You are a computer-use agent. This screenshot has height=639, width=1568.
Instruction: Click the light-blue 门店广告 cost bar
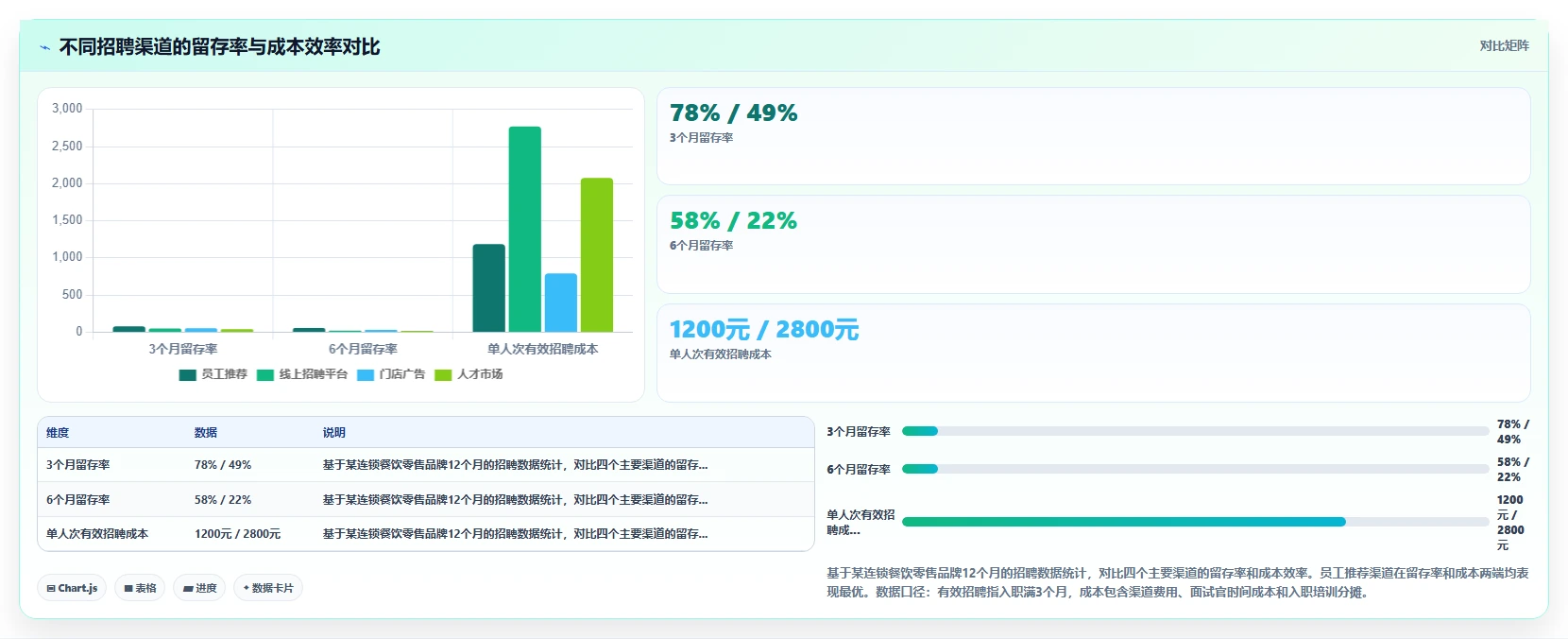[x=561, y=302]
